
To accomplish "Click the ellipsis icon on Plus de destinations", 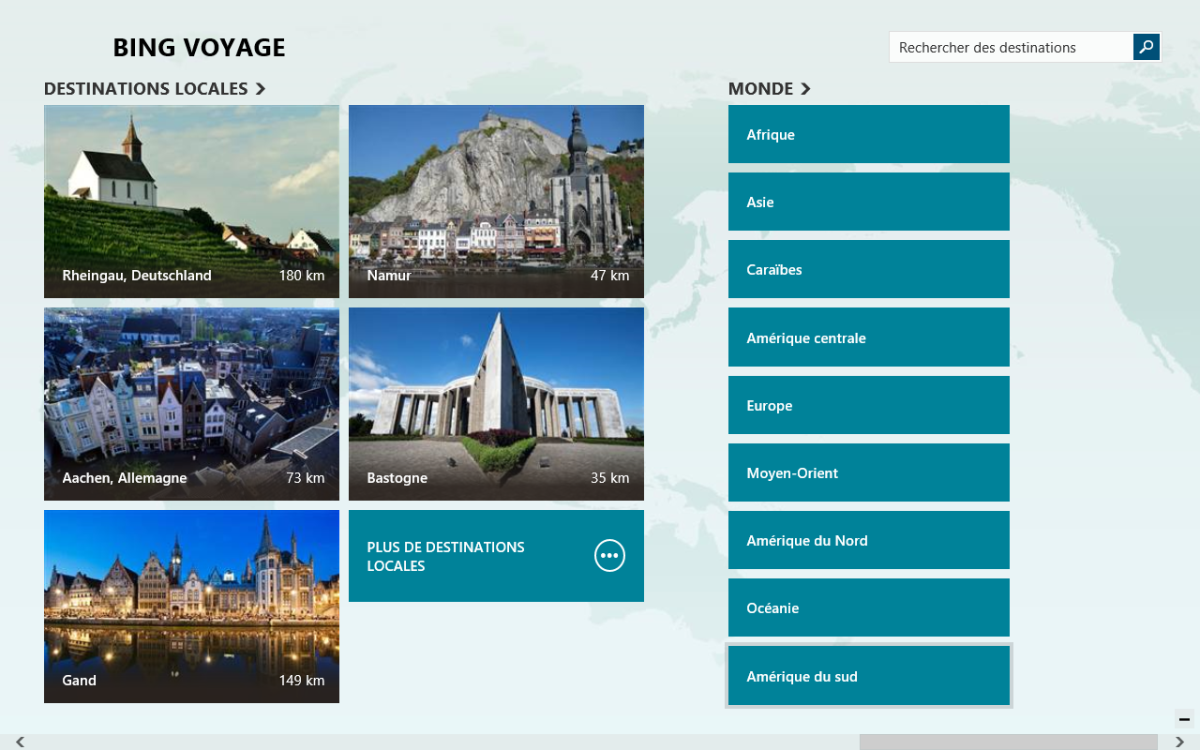I will (x=610, y=555).
